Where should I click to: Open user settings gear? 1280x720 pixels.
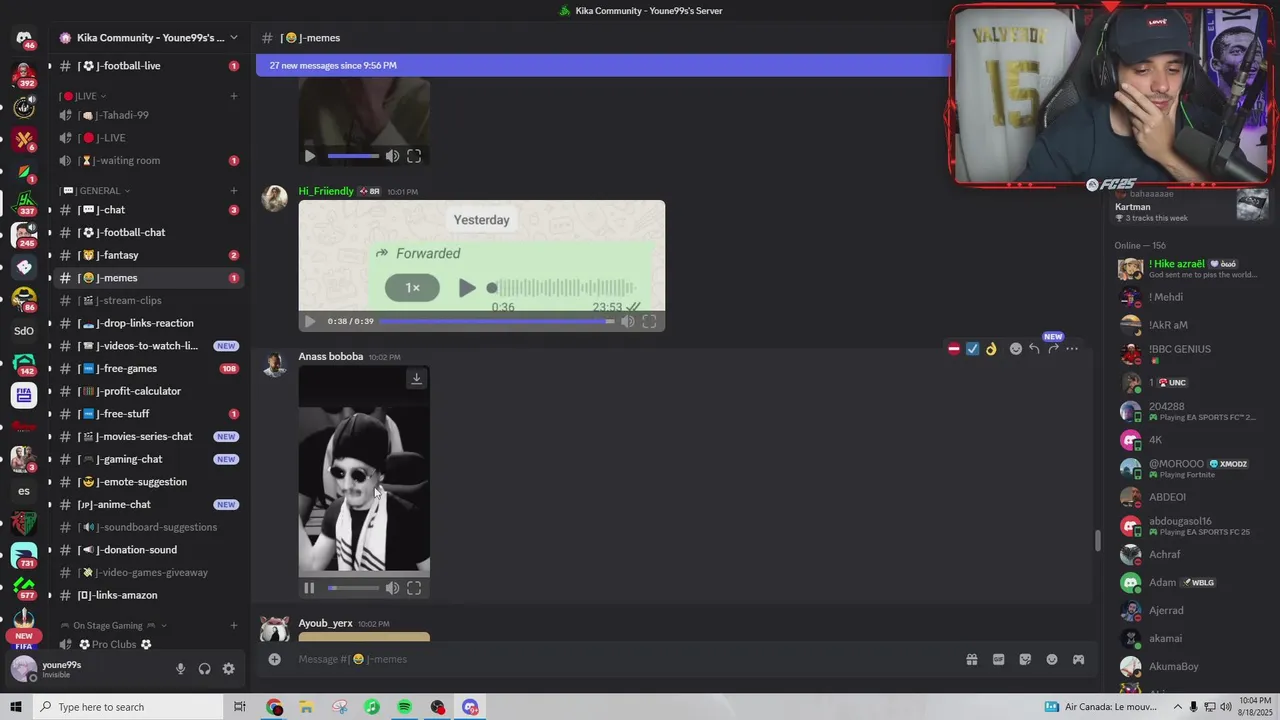point(229,669)
